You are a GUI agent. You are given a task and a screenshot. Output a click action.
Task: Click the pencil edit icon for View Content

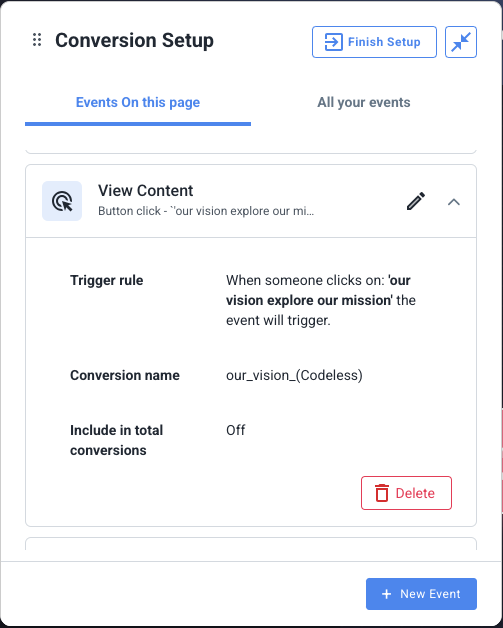coord(416,201)
